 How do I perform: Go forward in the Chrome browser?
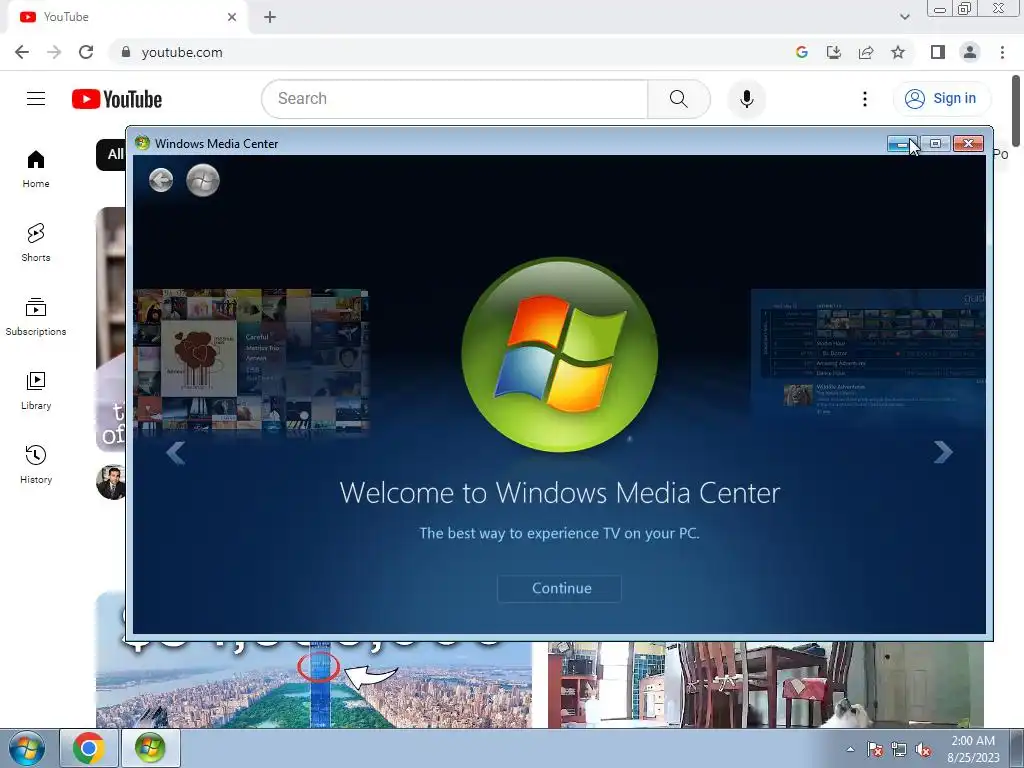click(54, 52)
